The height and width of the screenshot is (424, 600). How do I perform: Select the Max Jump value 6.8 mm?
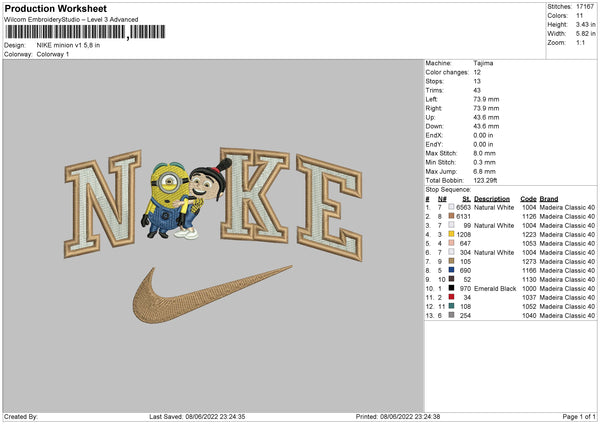click(x=484, y=171)
